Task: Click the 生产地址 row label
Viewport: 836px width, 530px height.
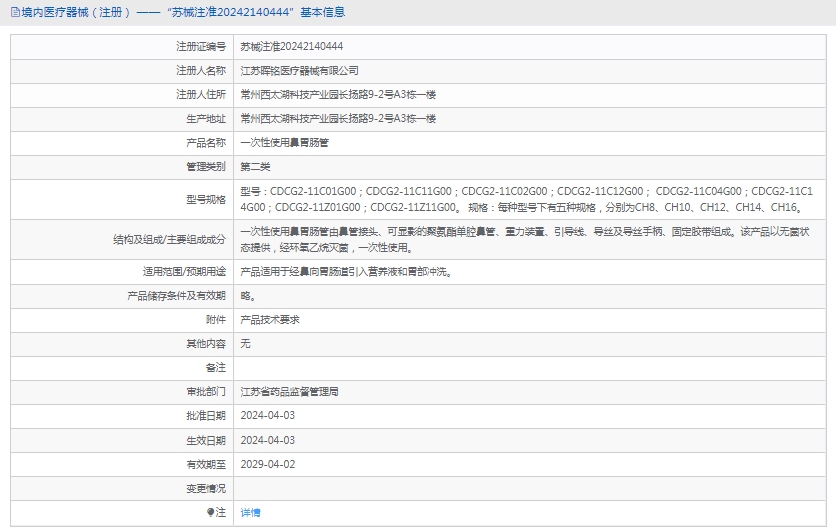Action: coord(205,119)
